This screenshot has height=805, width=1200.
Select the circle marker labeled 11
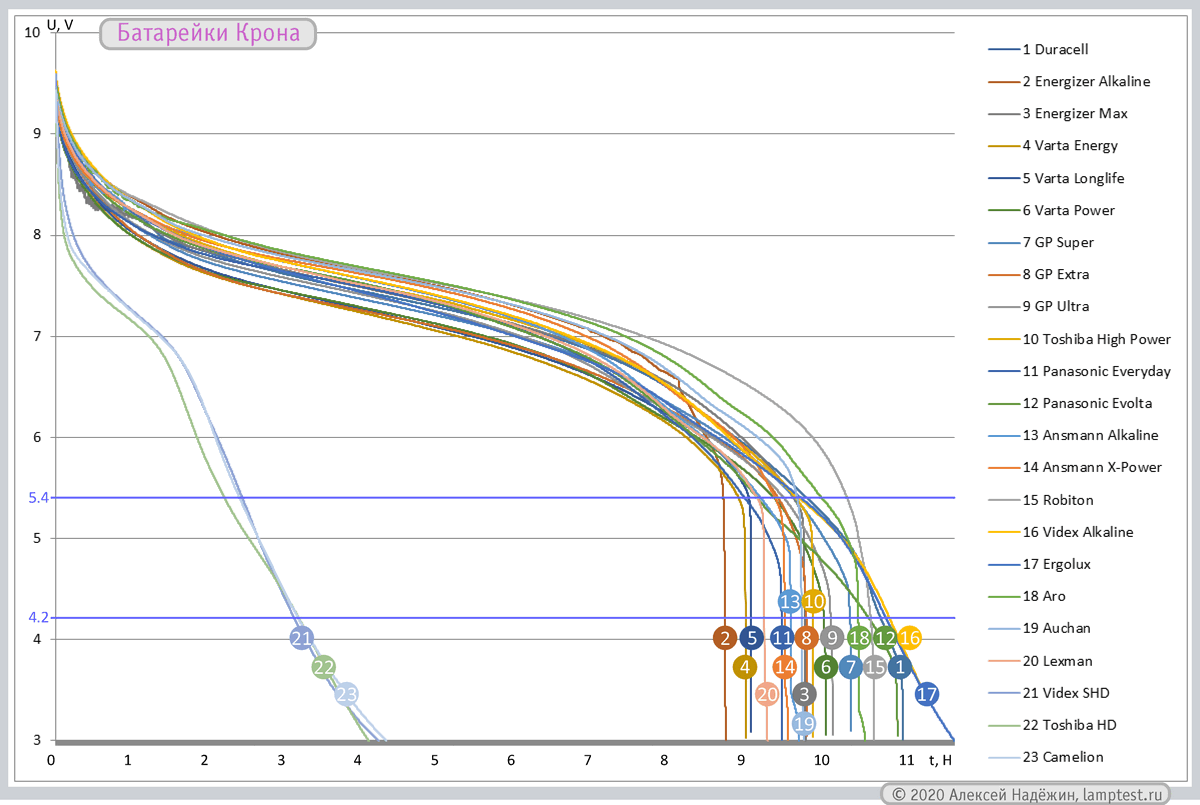click(782, 638)
